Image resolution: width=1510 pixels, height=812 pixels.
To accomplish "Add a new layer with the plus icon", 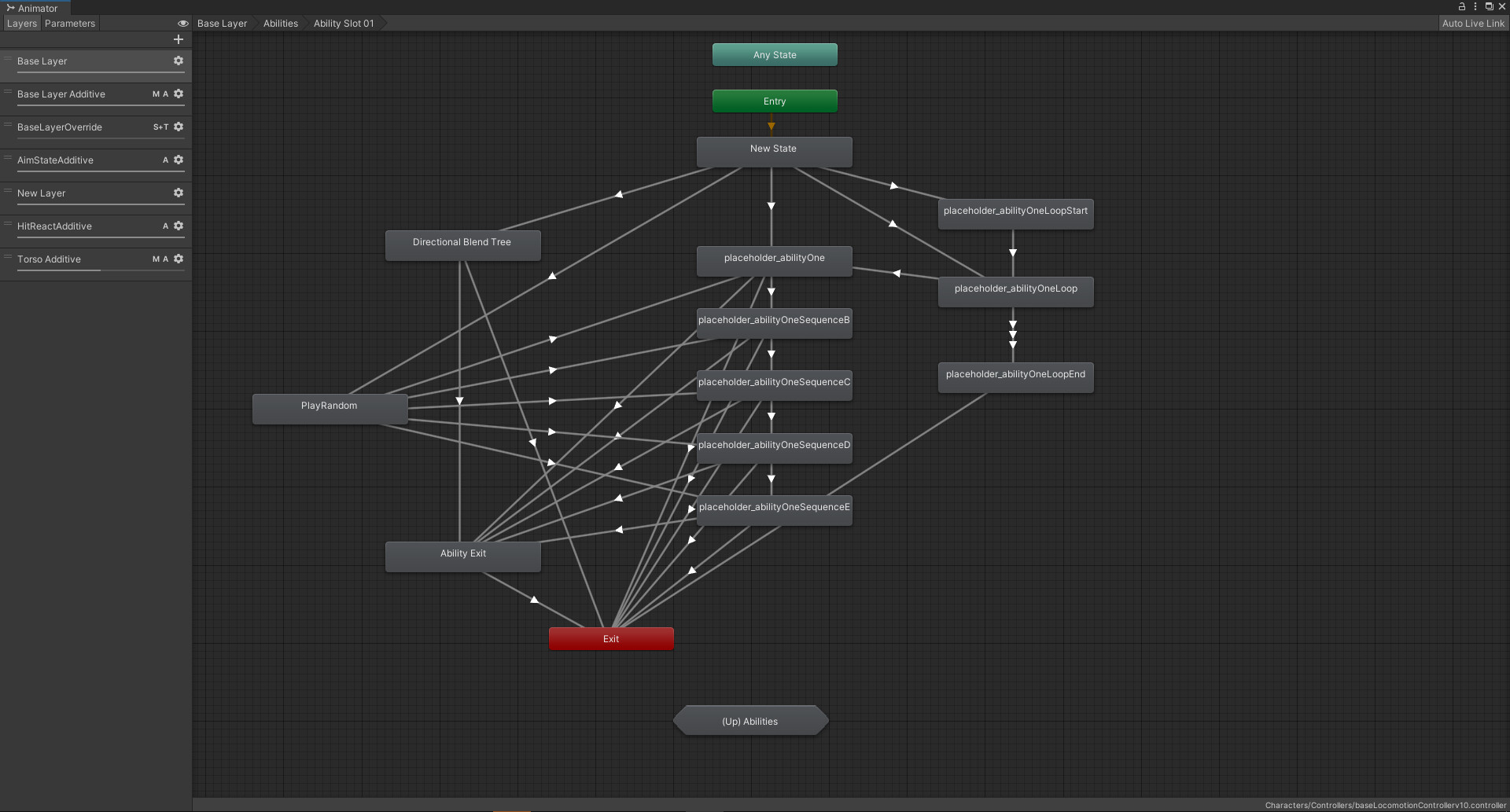I will [179, 39].
